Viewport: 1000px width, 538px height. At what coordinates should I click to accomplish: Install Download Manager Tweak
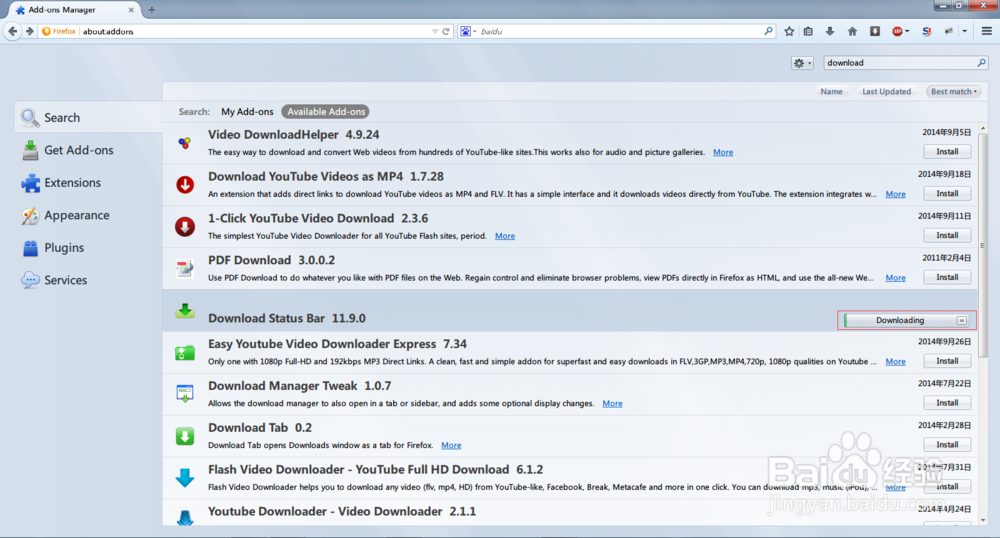coord(947,403)
